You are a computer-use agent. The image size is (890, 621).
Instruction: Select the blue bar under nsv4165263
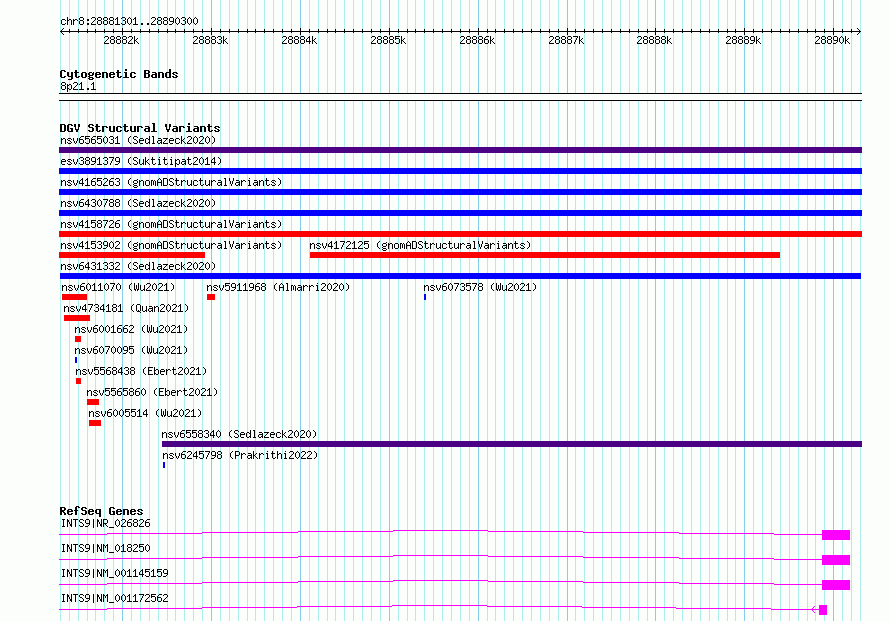pyautogui.click(x=460, y=192)
